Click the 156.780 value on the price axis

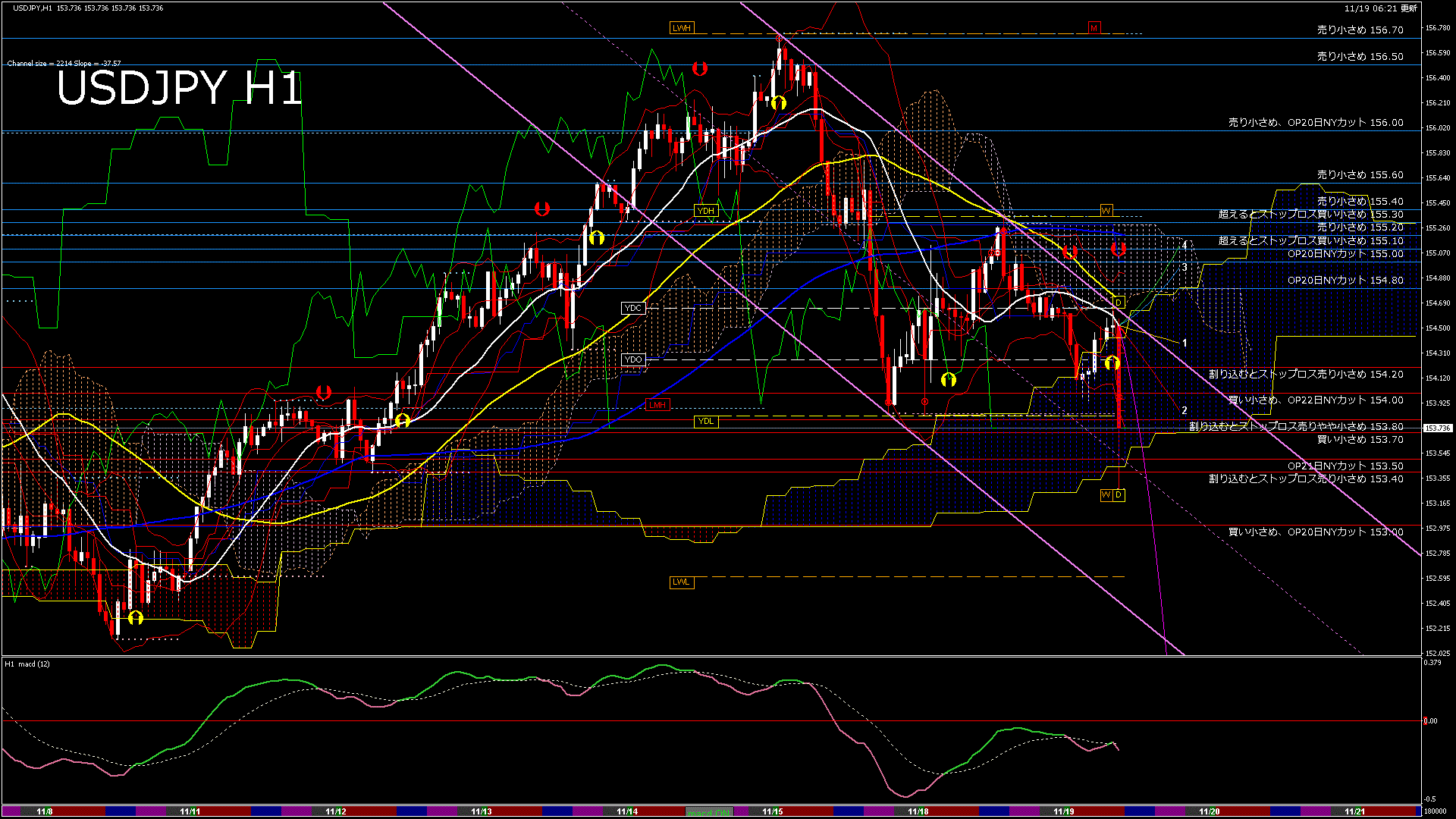(1438, 28)
